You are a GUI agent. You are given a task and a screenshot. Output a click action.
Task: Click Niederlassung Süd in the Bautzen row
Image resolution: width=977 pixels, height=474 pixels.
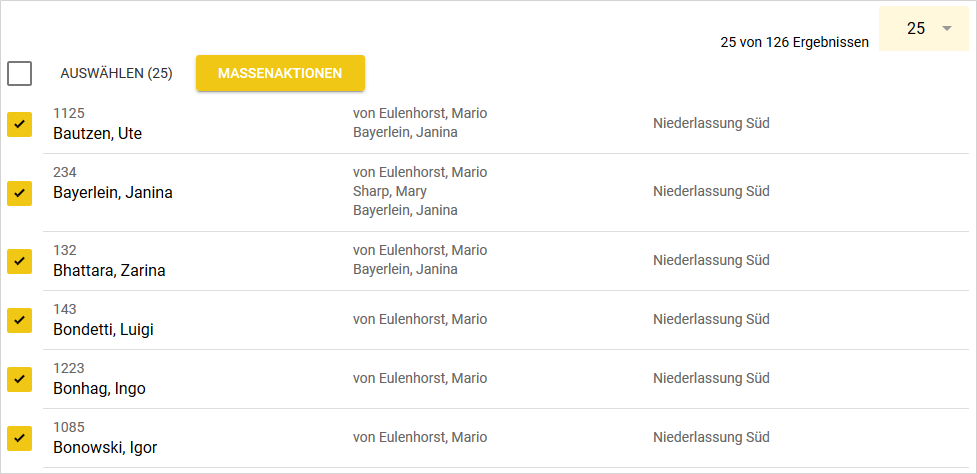[711, 123]
